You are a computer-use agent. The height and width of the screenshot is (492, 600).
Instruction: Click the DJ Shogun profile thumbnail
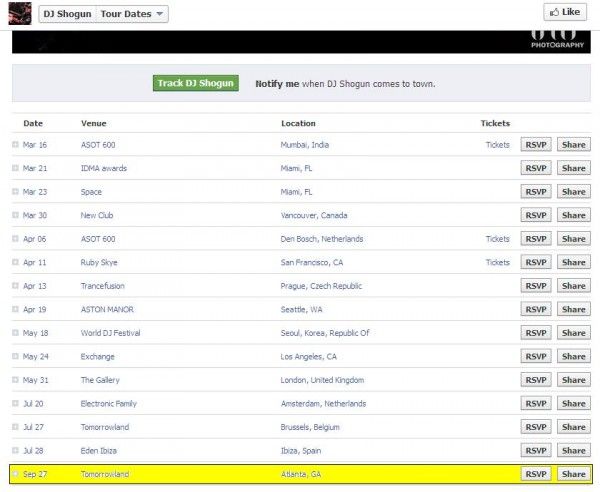click(20, 13)
